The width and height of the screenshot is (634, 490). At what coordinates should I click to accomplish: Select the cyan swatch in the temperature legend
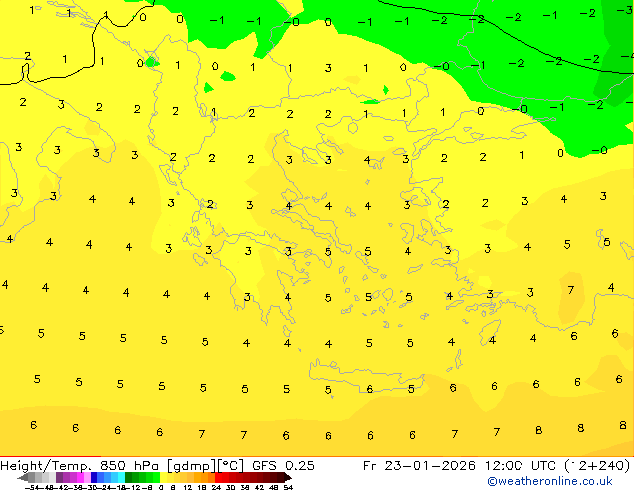[121, 477]
